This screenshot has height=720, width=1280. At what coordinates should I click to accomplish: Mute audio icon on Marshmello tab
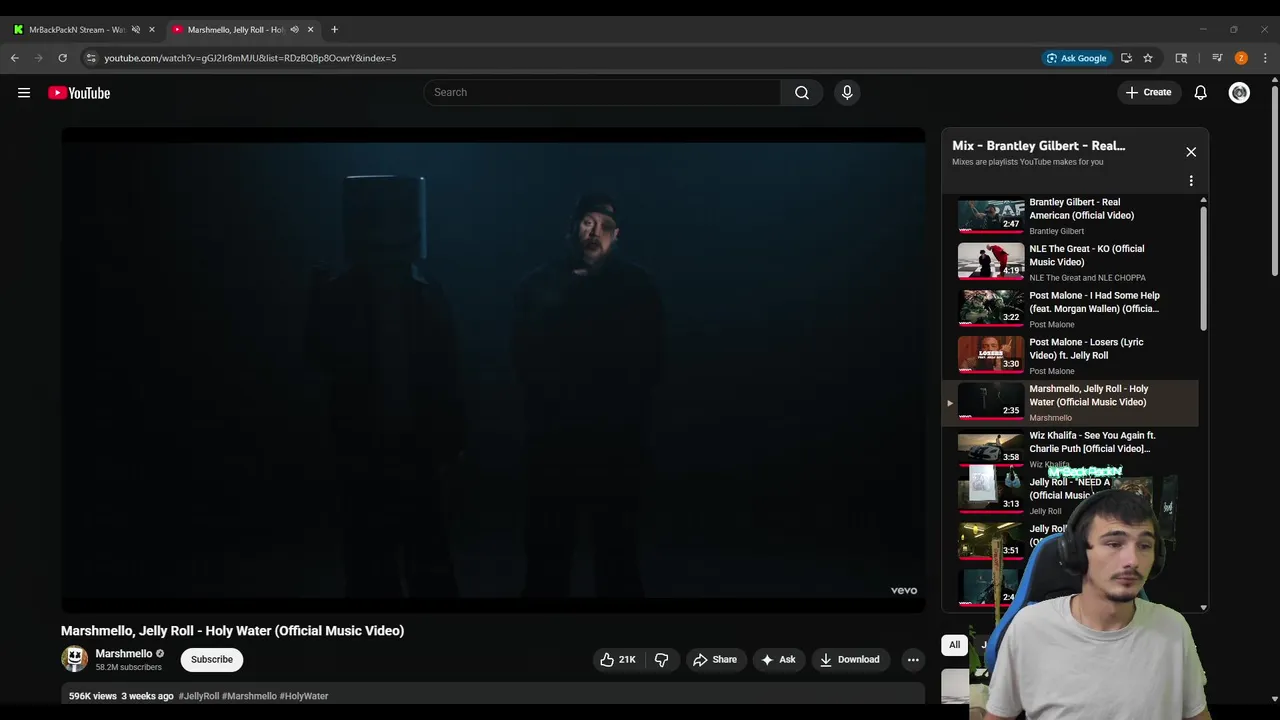click(294, 29)
